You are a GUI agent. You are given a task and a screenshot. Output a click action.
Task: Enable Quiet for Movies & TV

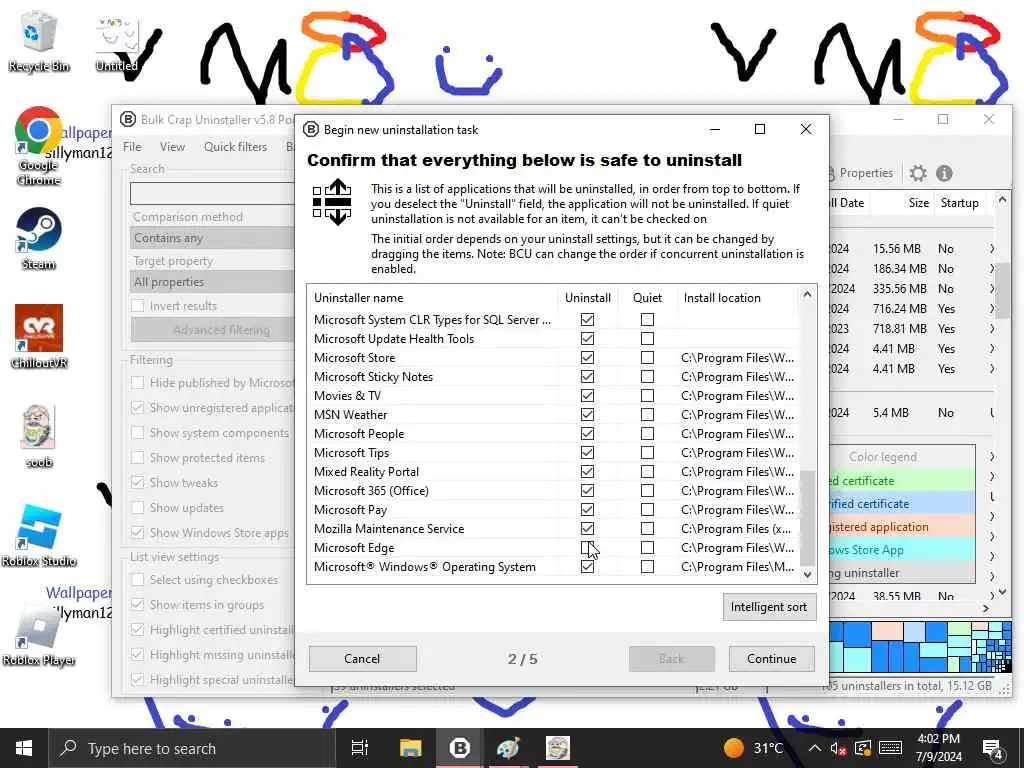click(647, 396)
